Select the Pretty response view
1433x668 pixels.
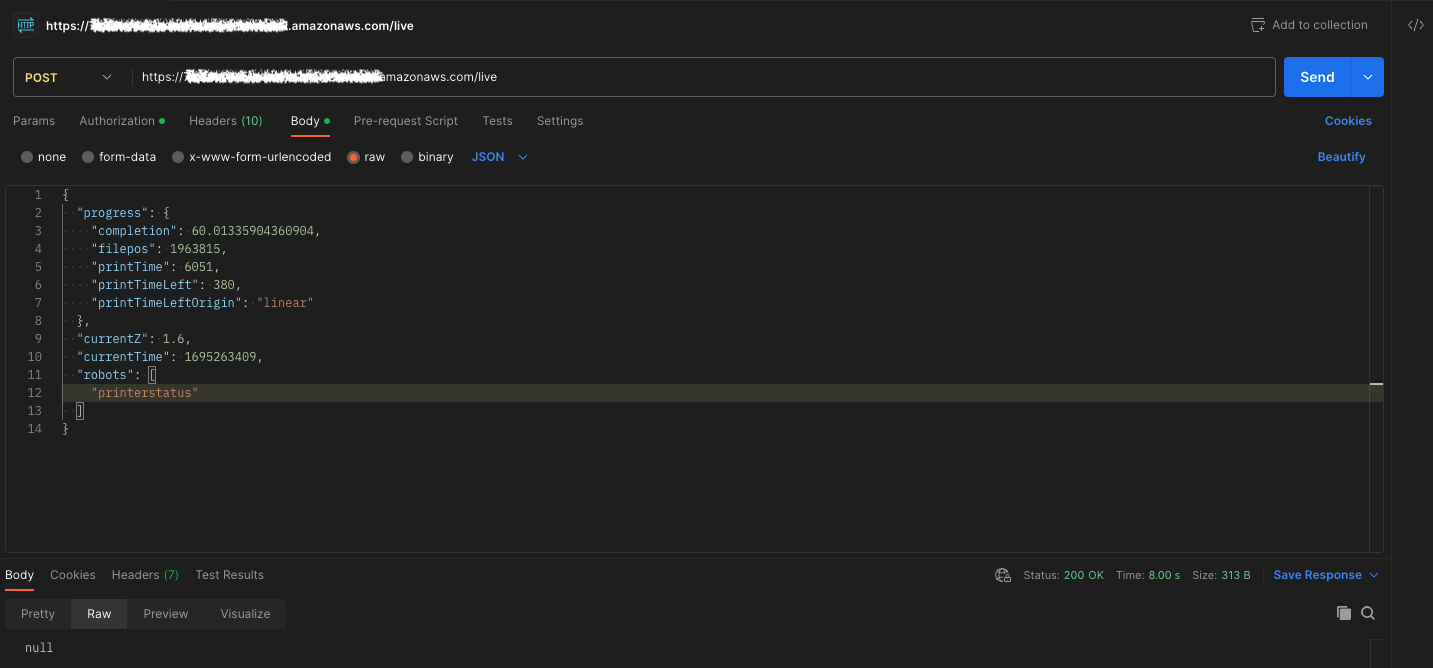(37, 613)
